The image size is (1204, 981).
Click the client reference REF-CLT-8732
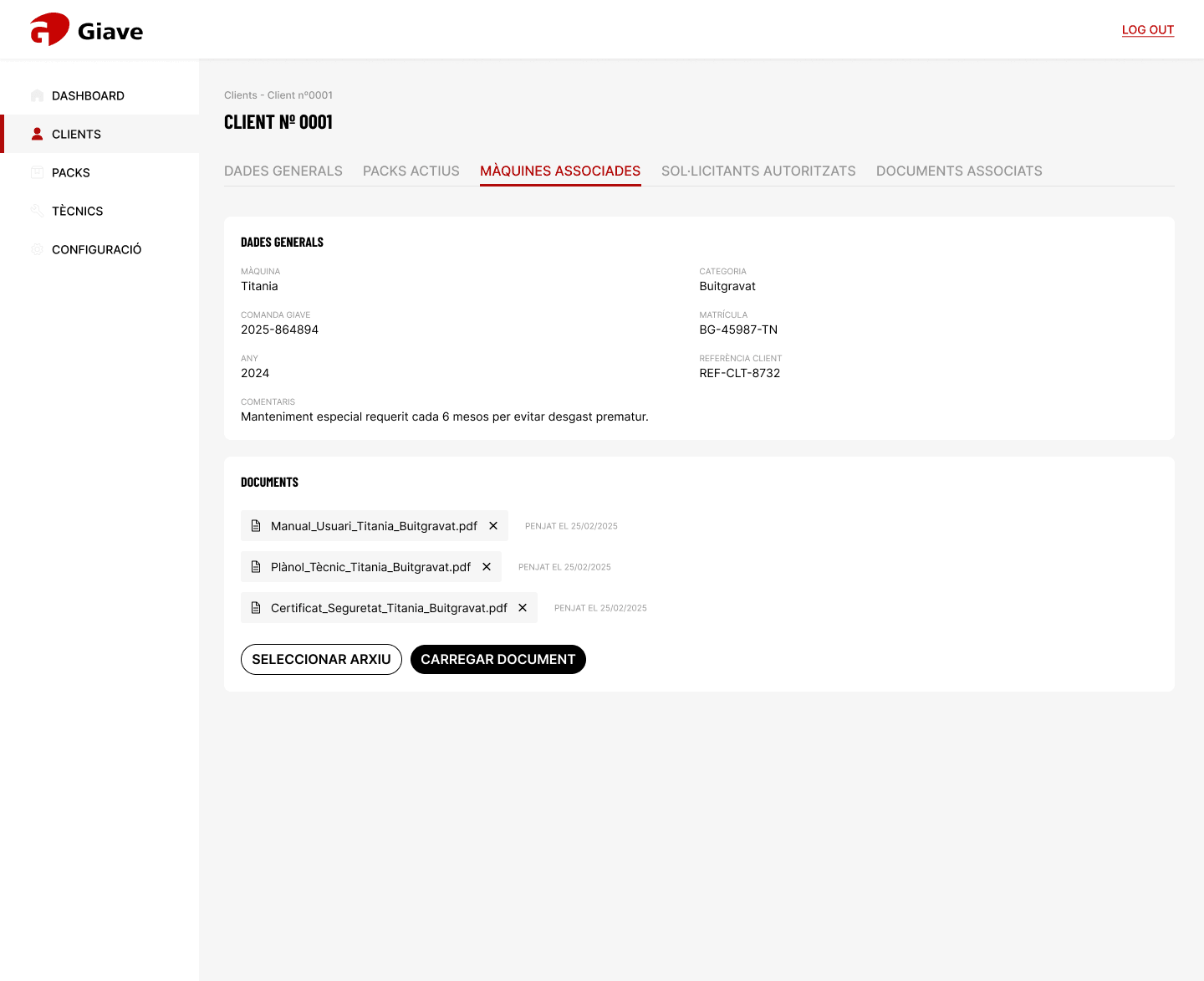740,373
